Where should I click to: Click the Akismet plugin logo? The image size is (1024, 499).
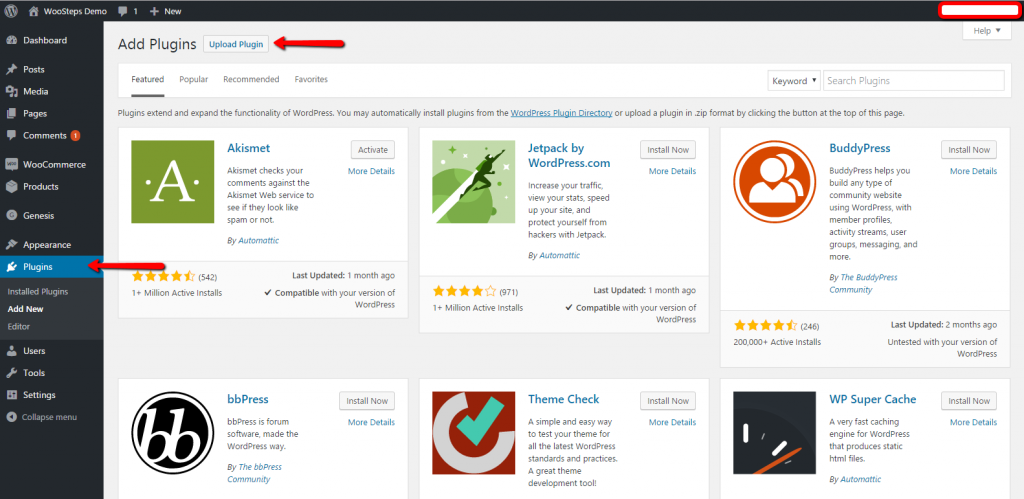[172, 182]
